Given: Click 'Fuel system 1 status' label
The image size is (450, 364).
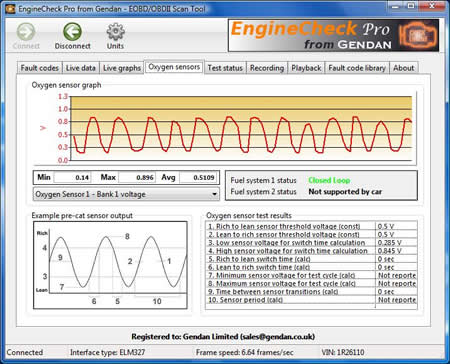Looking at the screenshot, I should (x=263, y=180).
